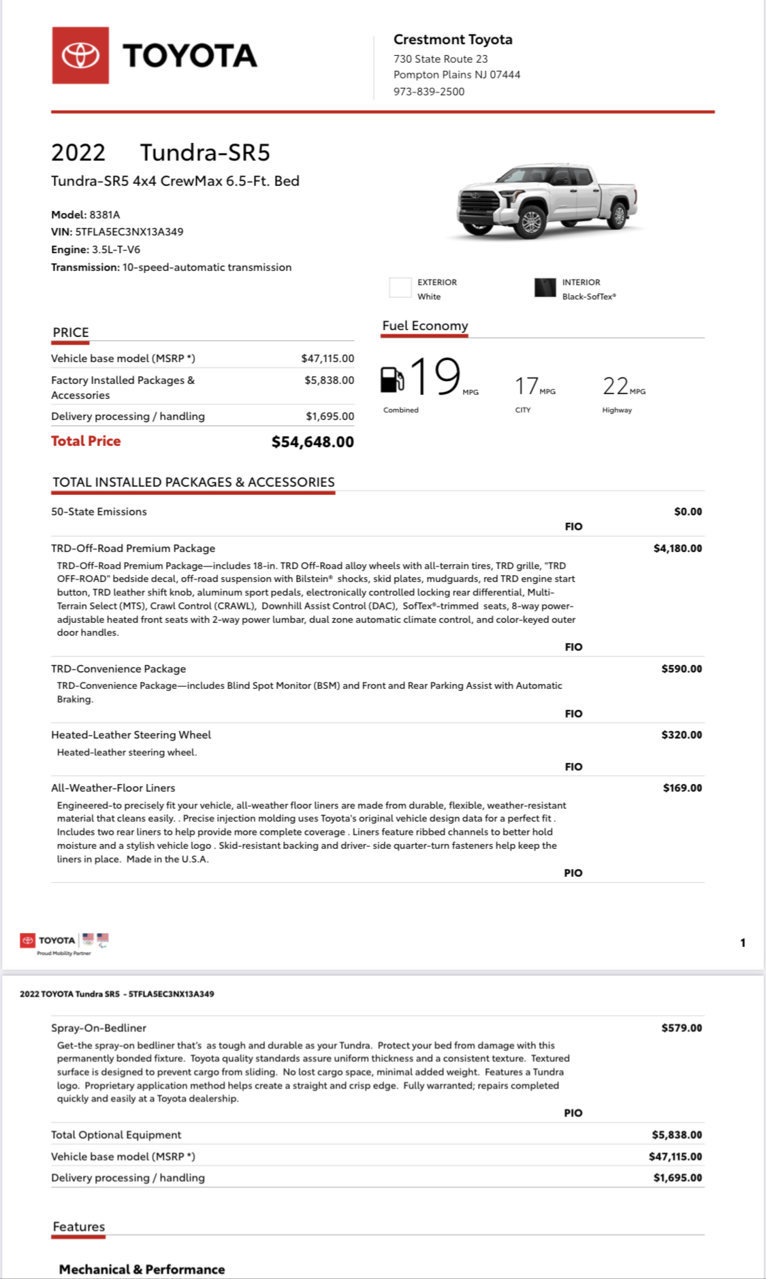Viewport: 766px width, 1279px height.
Task: Select the Black-SofTex interior swatch
Action: 545,289
